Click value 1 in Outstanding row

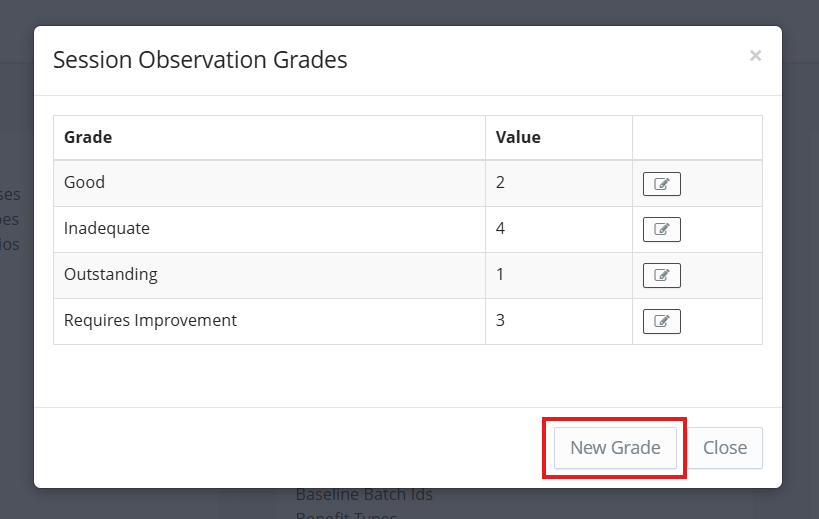point(501,275)
